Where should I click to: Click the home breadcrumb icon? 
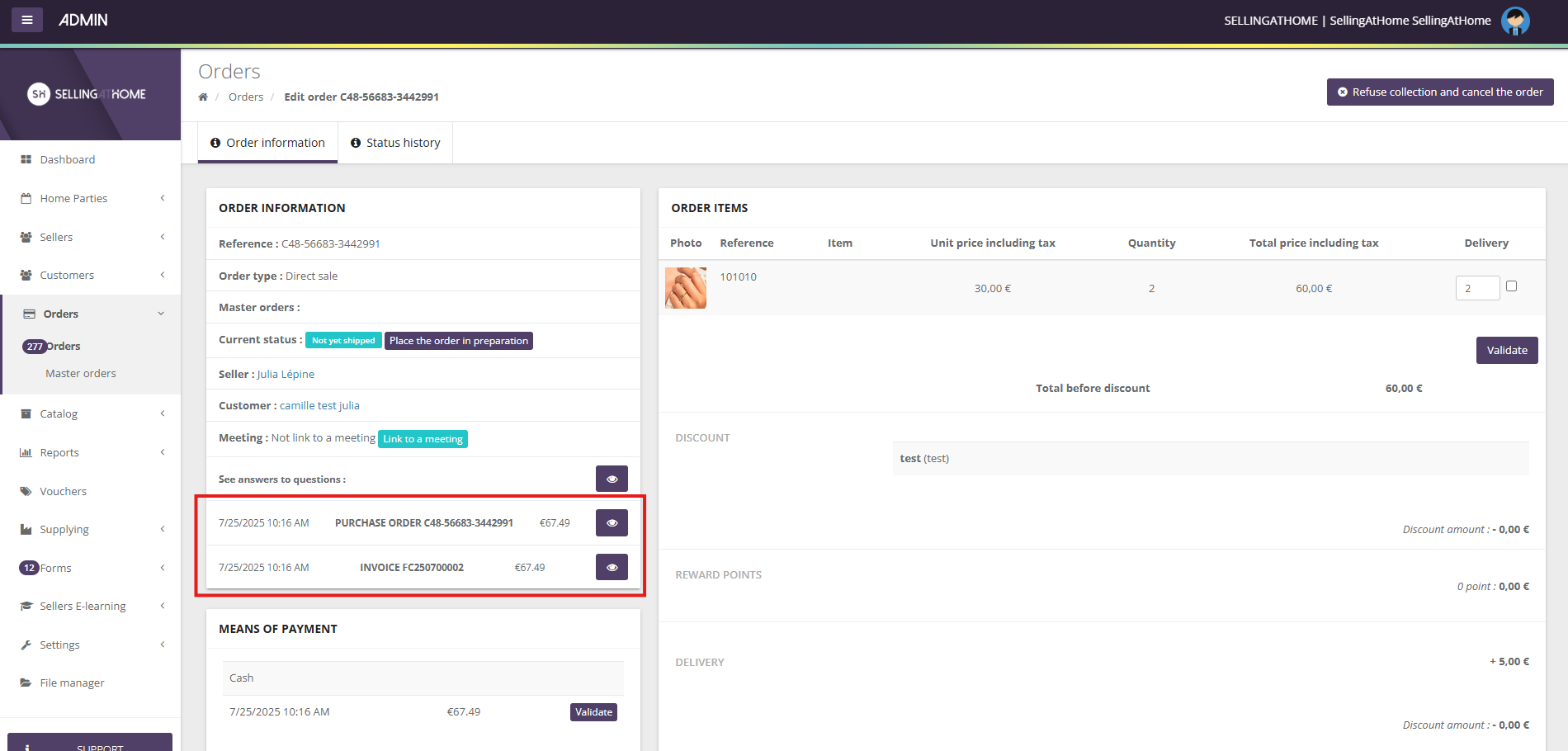coord(203,97)
